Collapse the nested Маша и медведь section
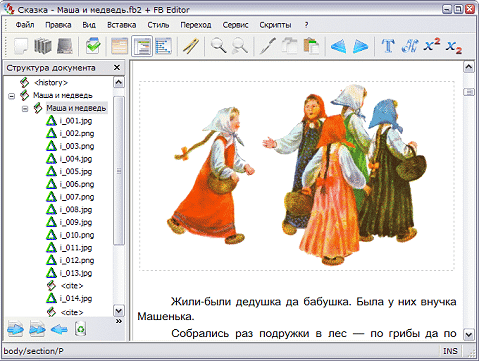479x361 pixels. pyautogui.click(x=25, y=109)
